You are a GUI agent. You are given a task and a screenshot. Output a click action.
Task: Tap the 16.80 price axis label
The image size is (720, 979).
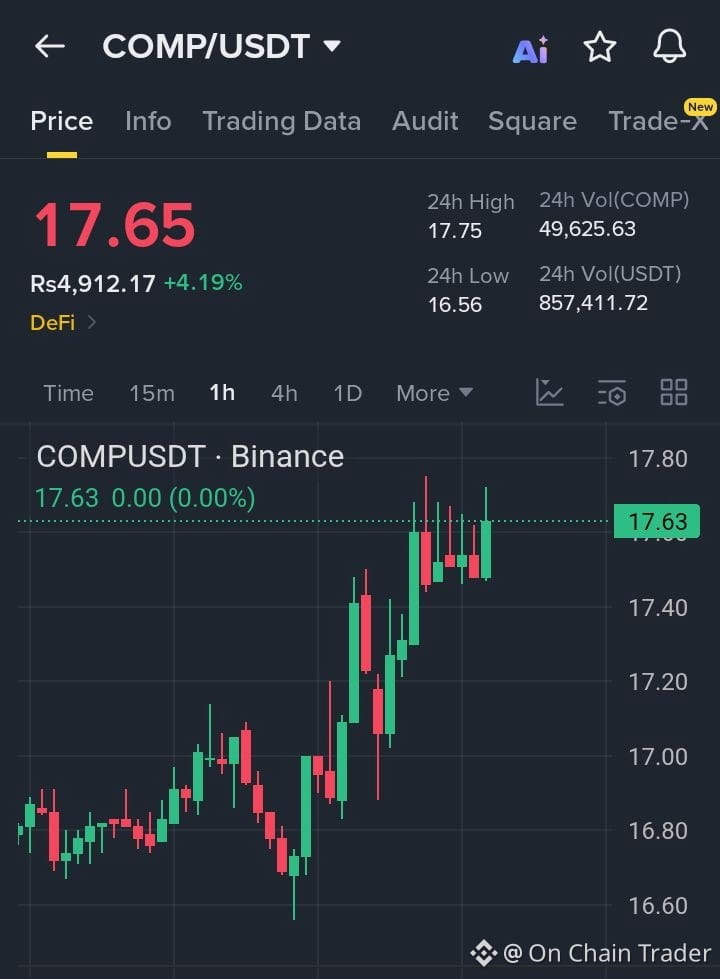[x=658, y=831]
